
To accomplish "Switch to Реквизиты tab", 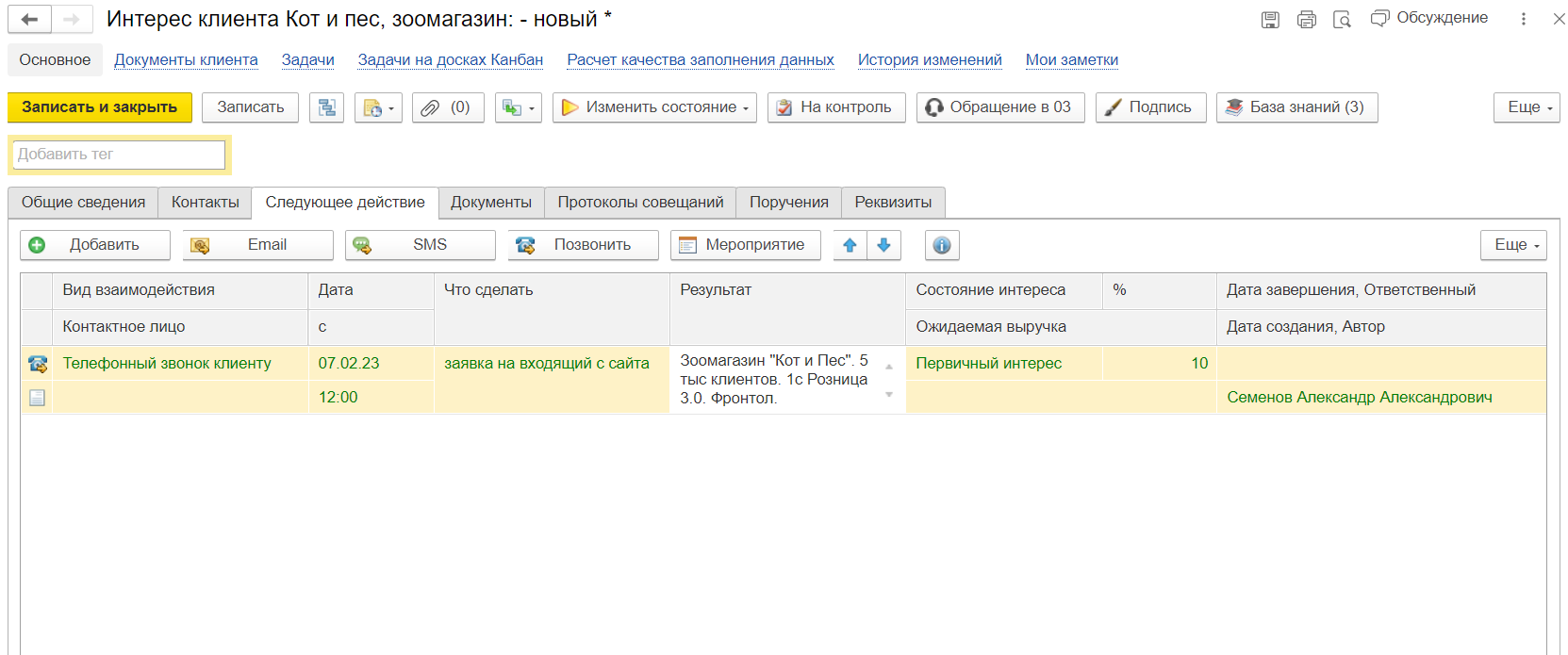I will pyautogui.click(x=893, y=203).
